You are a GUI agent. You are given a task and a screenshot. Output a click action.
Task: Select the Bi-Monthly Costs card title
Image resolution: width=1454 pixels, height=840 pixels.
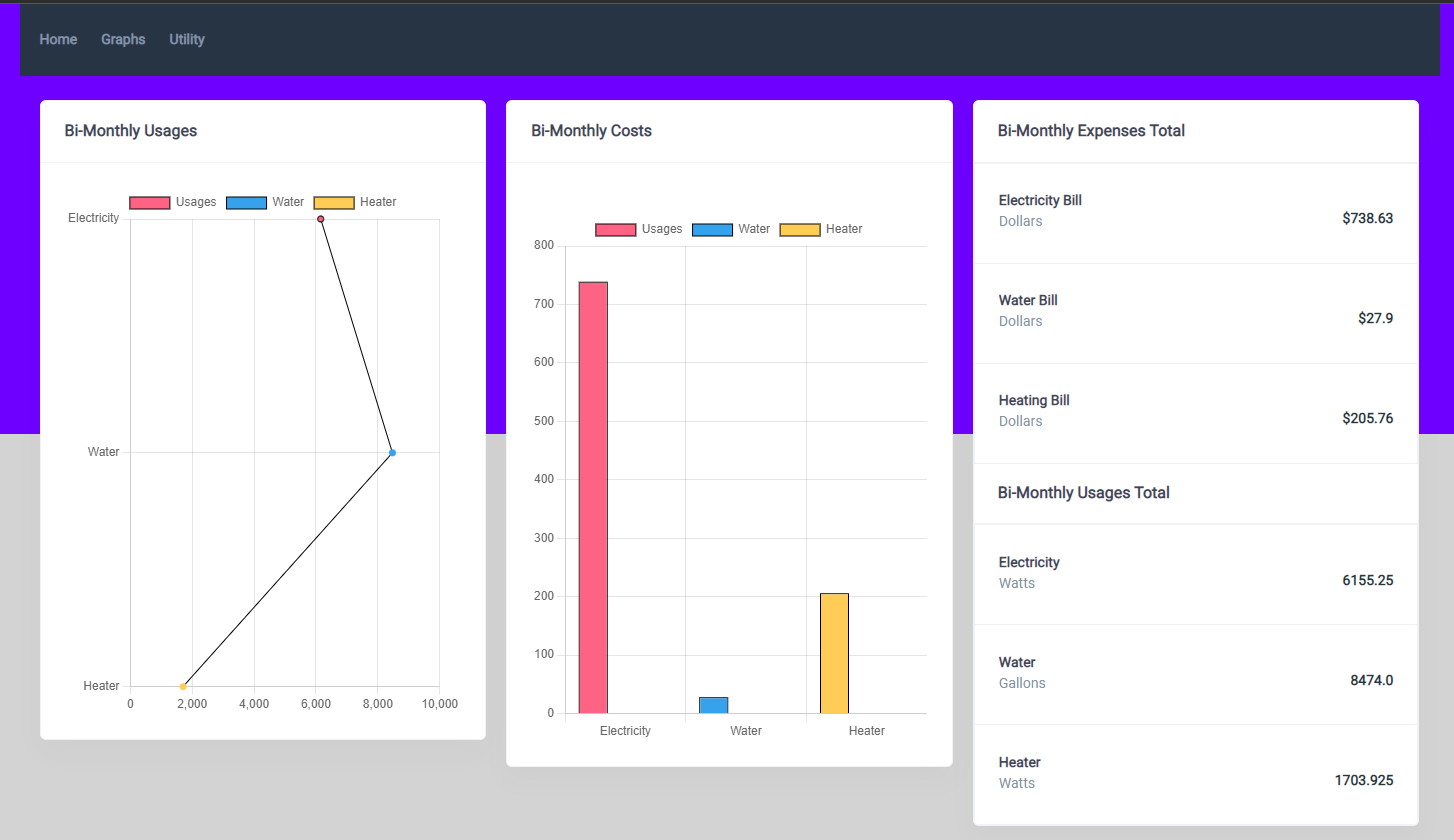pyautogui.click(x=591, y=131)
